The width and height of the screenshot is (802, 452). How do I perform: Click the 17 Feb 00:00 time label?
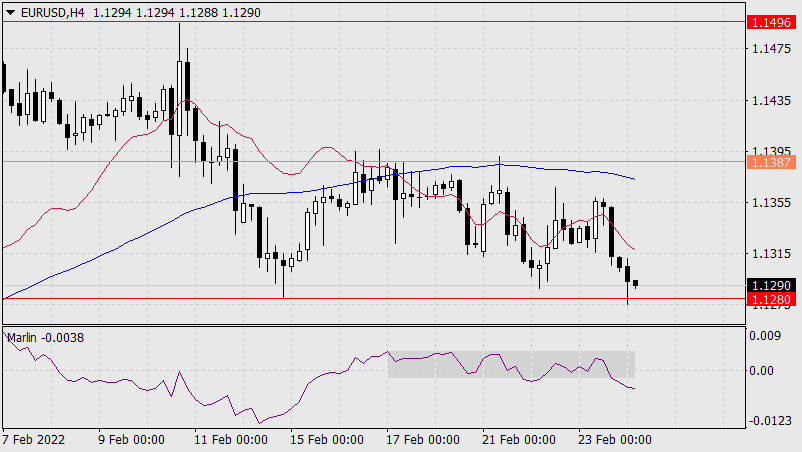tap(423, 440)
